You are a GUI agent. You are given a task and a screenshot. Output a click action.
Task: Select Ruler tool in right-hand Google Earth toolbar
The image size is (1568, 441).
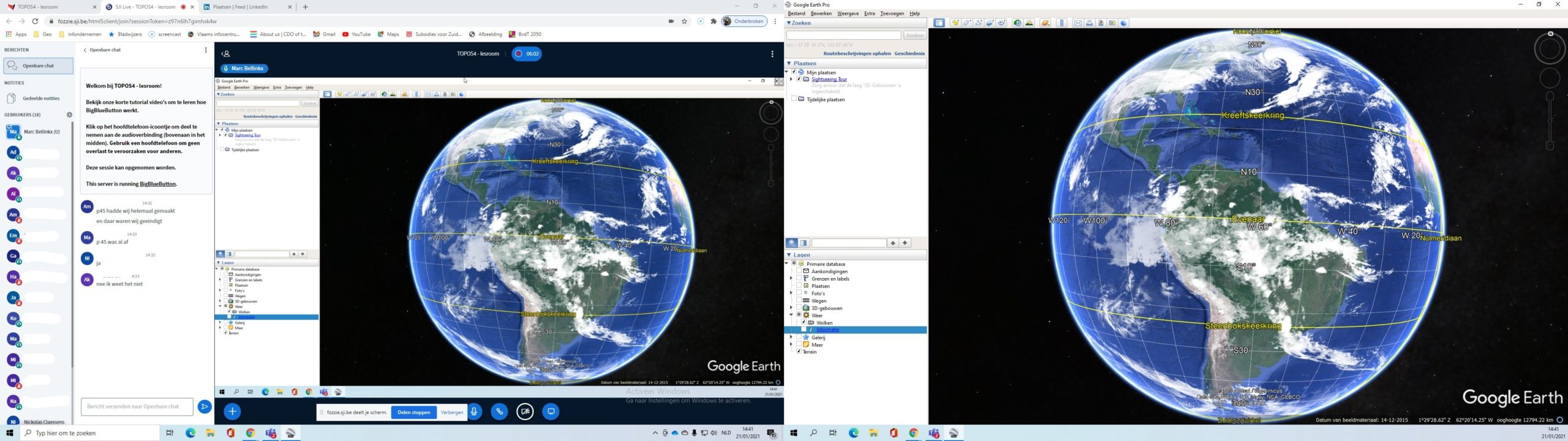pos(1061,23)
